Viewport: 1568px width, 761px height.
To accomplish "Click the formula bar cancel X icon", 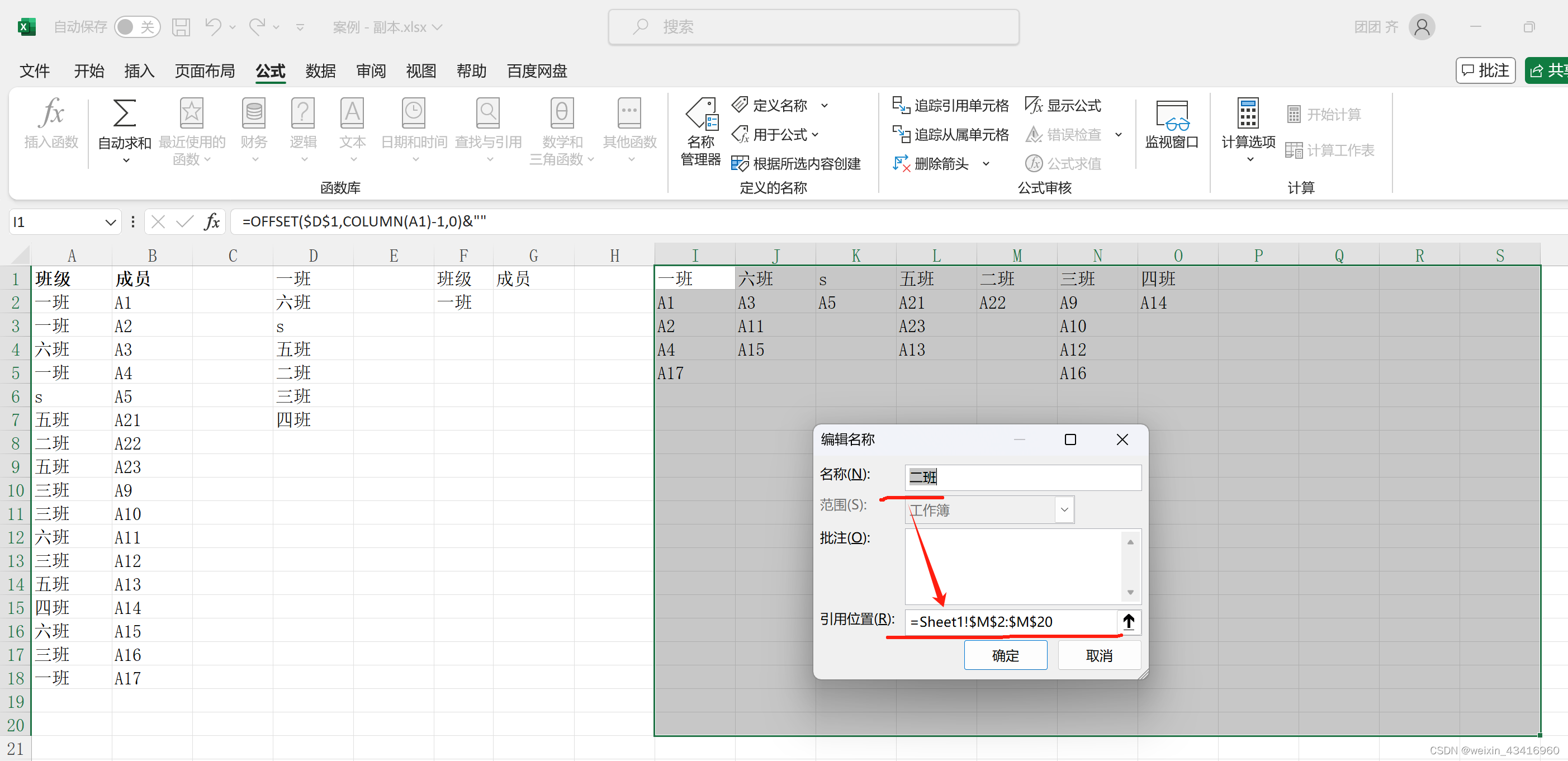I will click(x=158, y=221).
